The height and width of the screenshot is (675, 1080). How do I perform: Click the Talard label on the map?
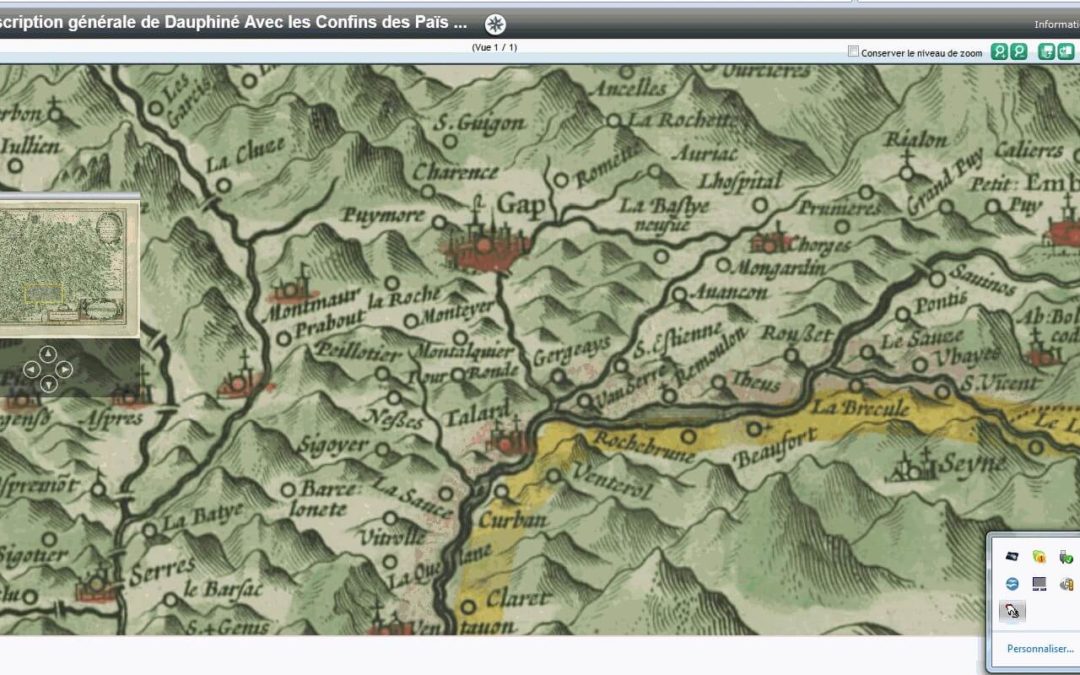pyautogui.click(x=477, y=413)
